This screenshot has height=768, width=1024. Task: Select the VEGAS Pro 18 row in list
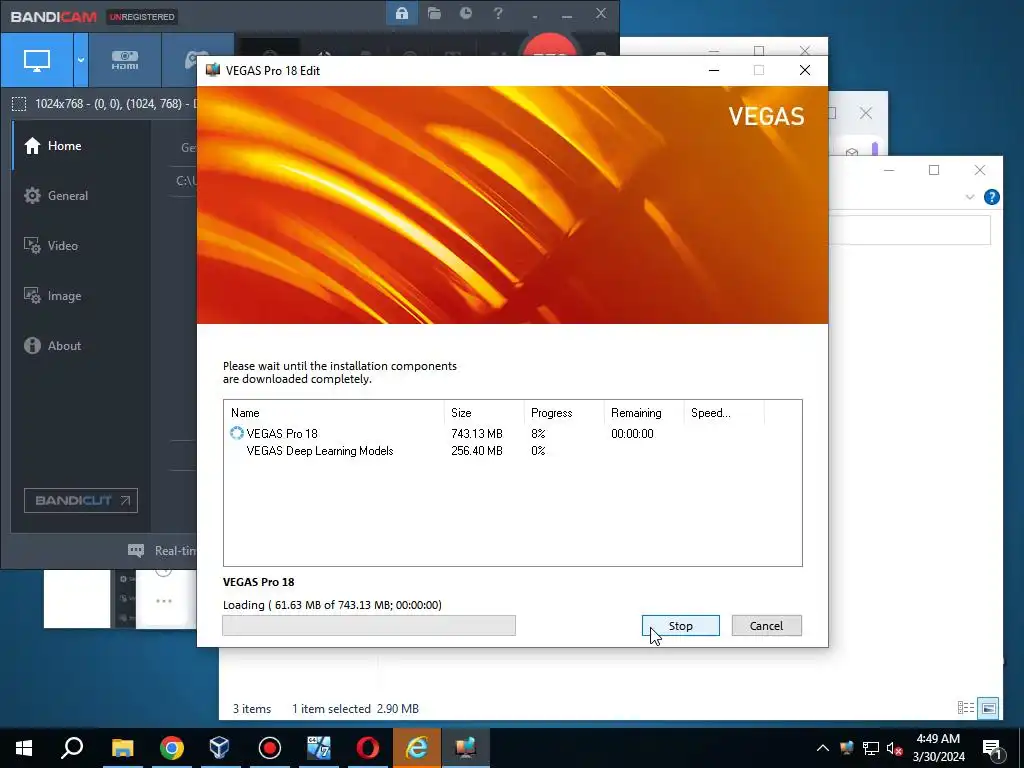point(512,434)
